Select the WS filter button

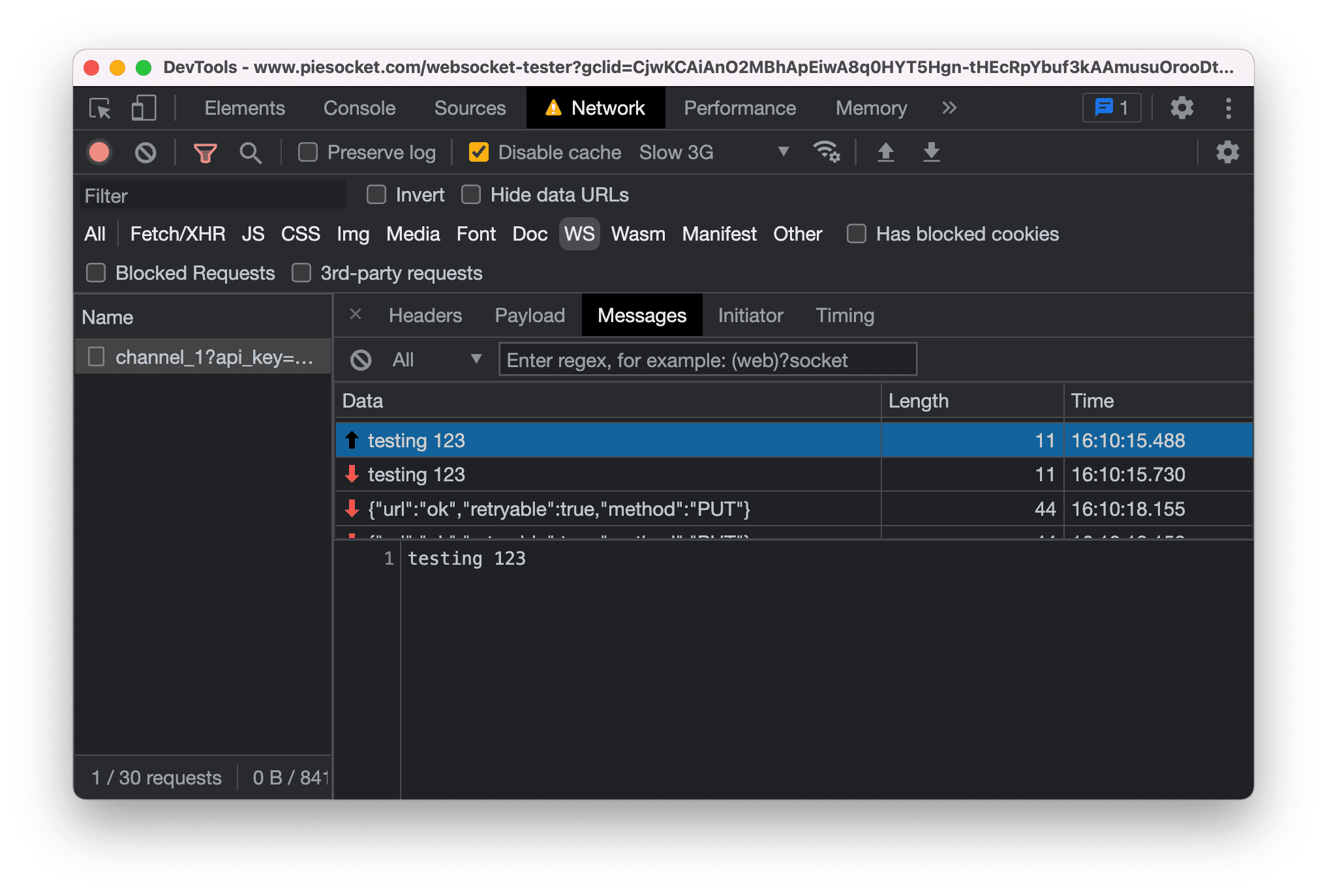tap(577, 233)
